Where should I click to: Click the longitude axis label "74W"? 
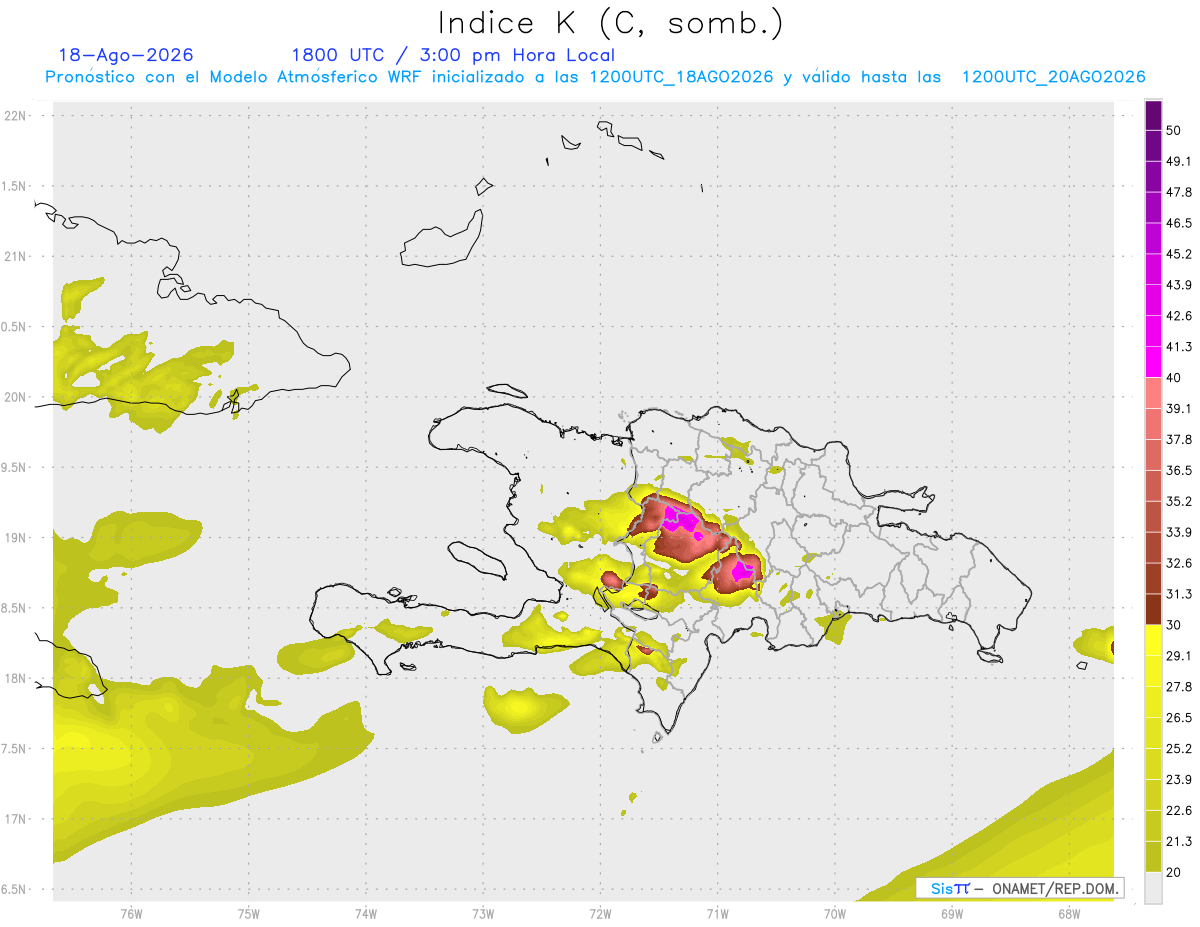point(366,914)
